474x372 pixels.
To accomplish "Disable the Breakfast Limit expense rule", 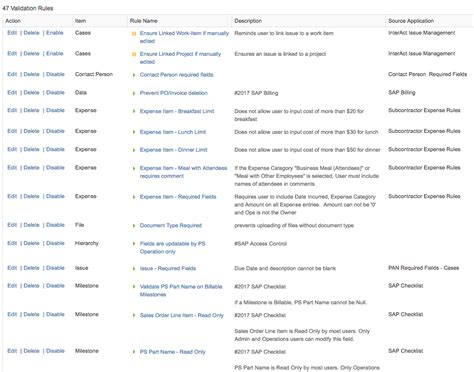I will [x=55, y=111].
